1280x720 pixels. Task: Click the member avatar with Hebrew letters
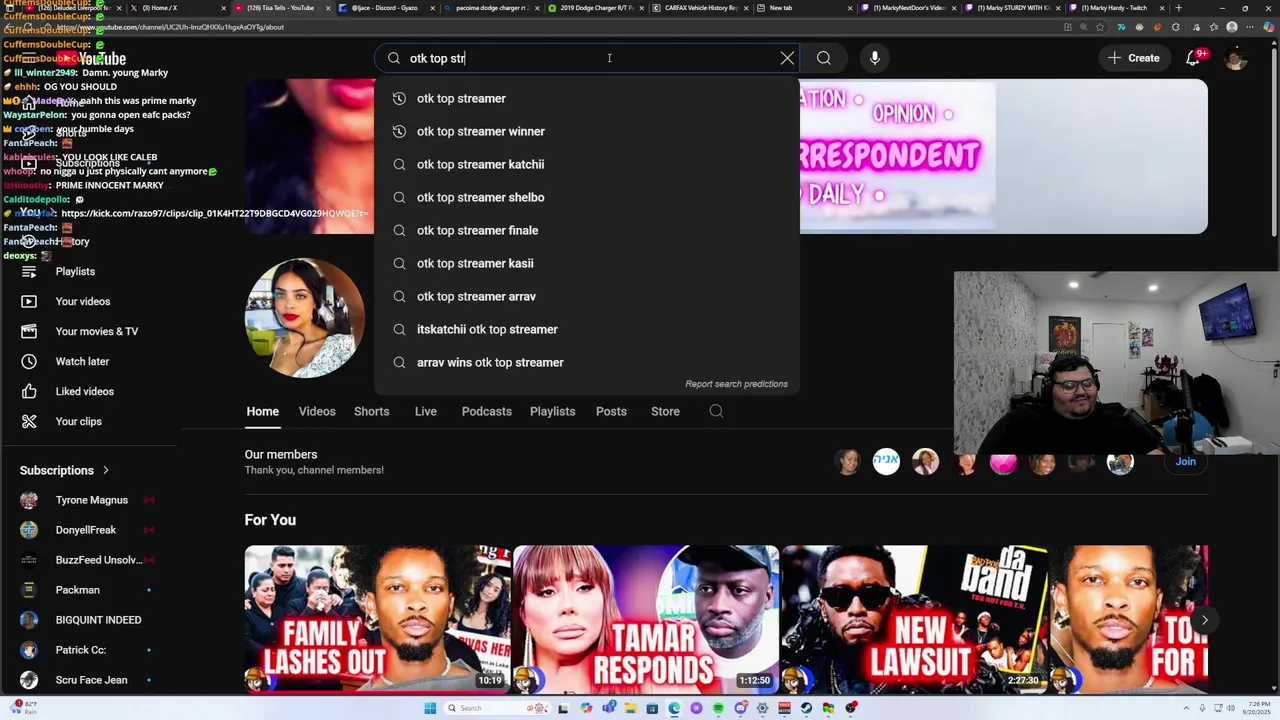click(886, 462)
